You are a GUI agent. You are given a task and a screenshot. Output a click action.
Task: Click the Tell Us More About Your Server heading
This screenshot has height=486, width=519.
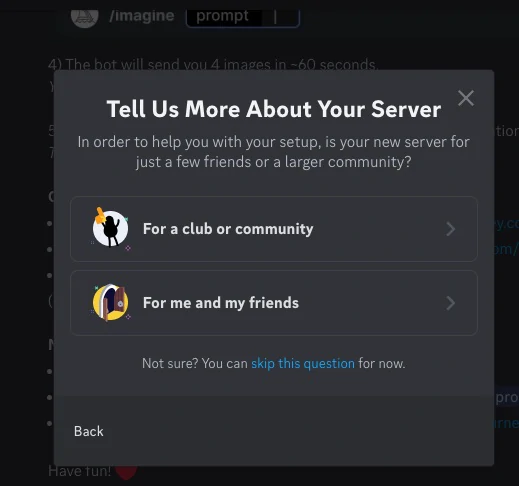(274, 109)
